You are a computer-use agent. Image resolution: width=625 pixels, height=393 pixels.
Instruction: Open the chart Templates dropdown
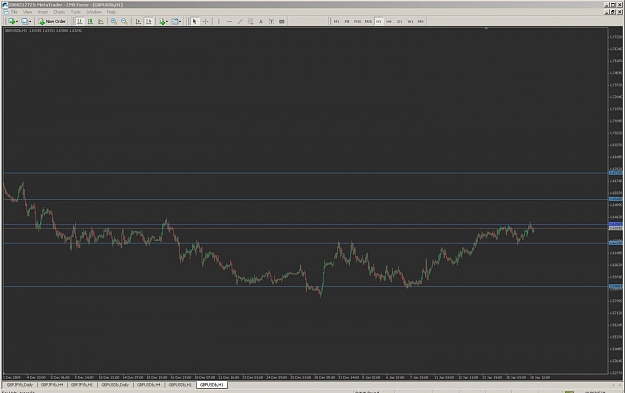(x=176, y=22)
